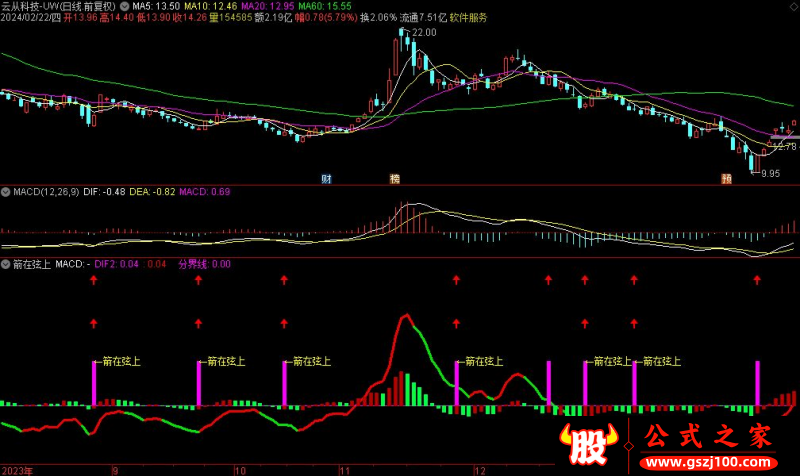Click month 9 on the time axis
The height and width of the screenshot is (476, 800).
tap(115, 470)
